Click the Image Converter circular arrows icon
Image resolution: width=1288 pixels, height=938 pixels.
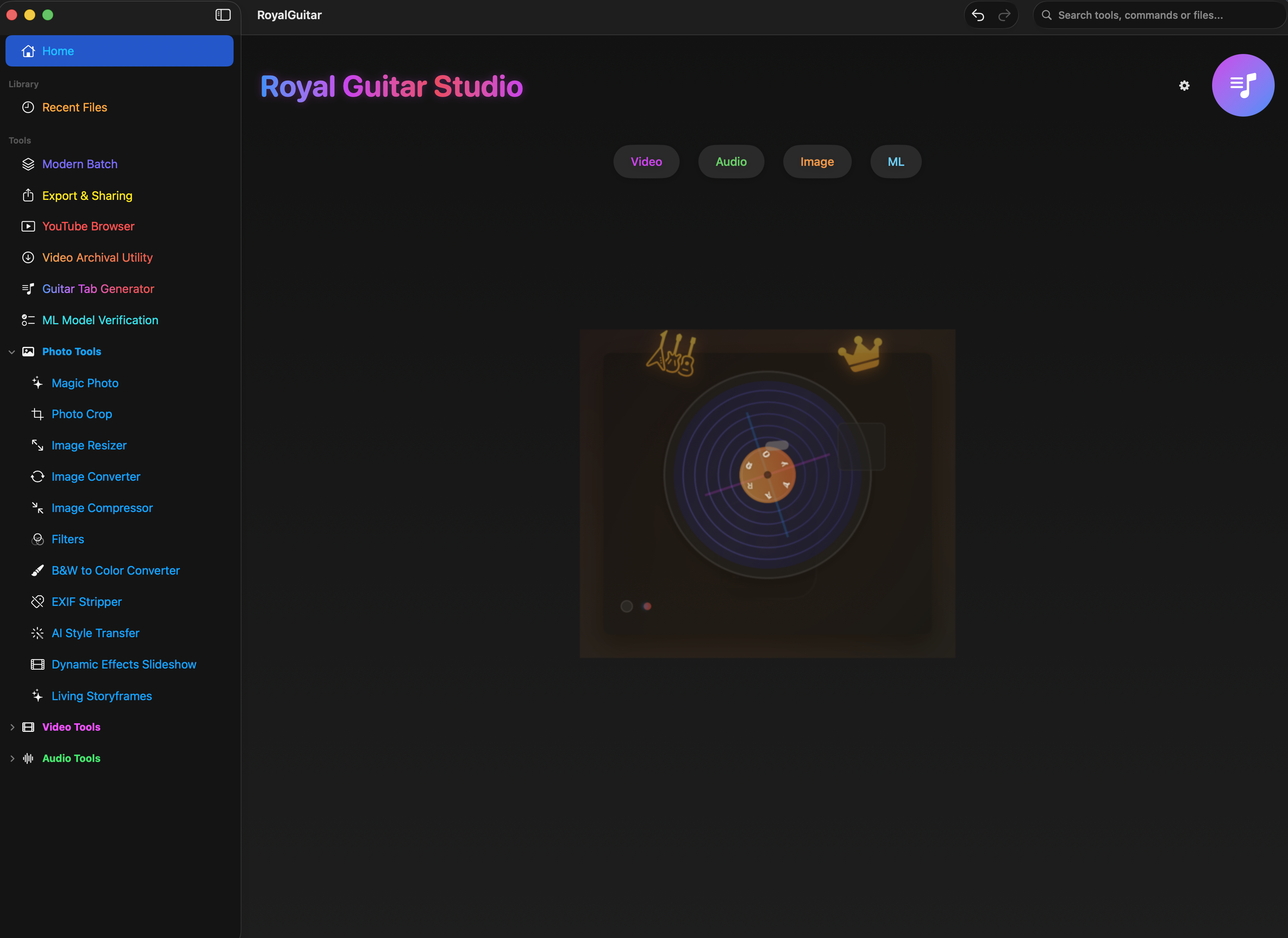[x=38, y=476]
